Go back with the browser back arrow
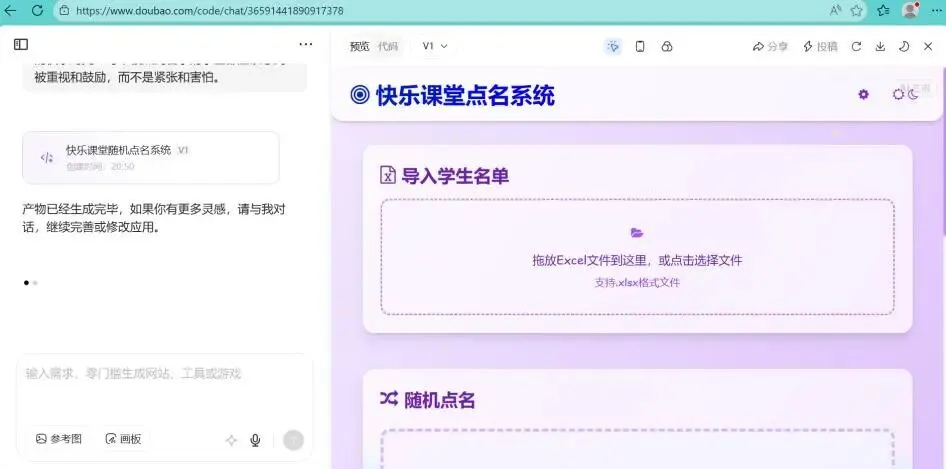946x469 pixels. click(x=10, y=10)
